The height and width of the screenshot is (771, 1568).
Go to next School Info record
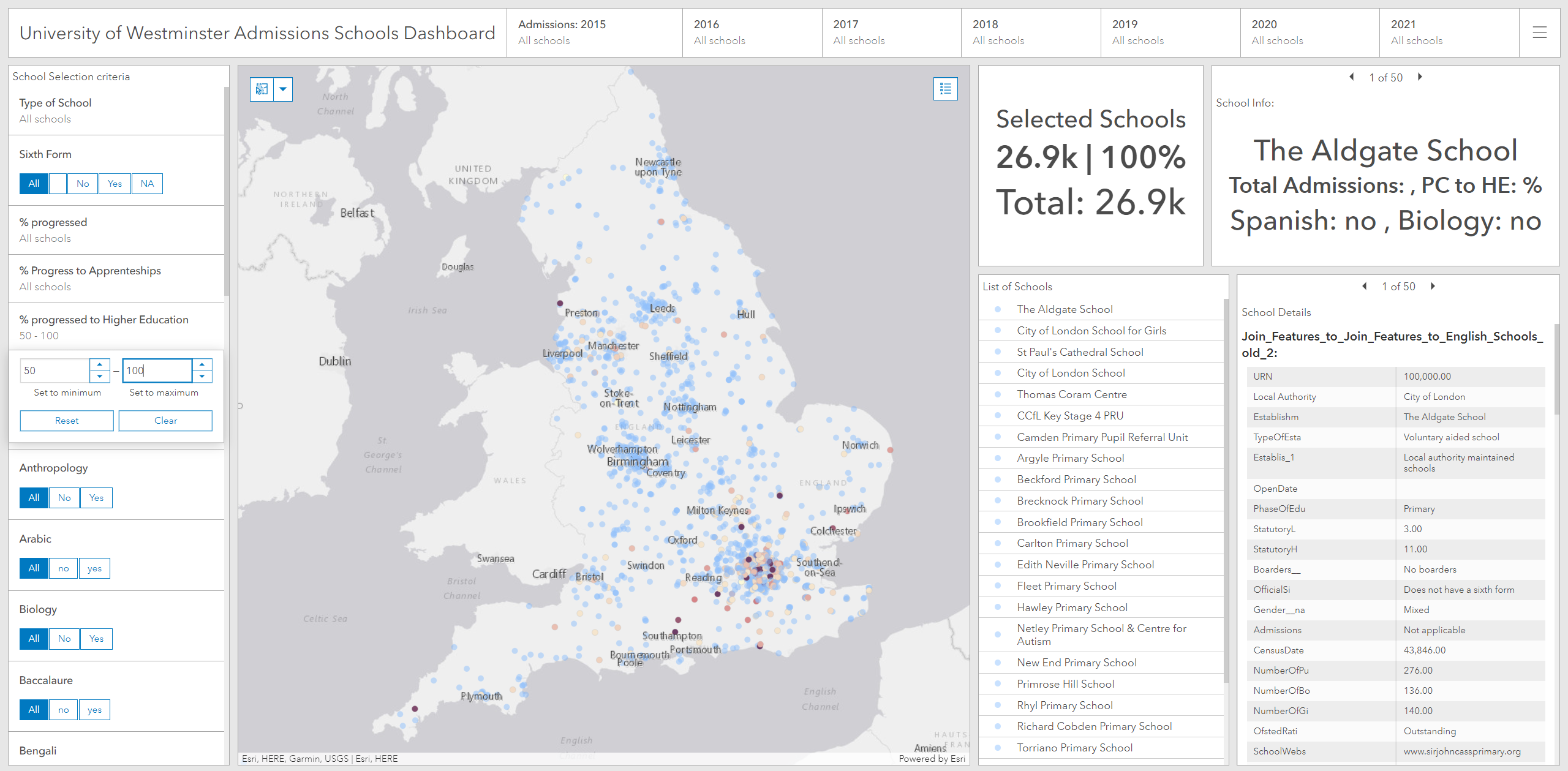(x=1420, y=77)
